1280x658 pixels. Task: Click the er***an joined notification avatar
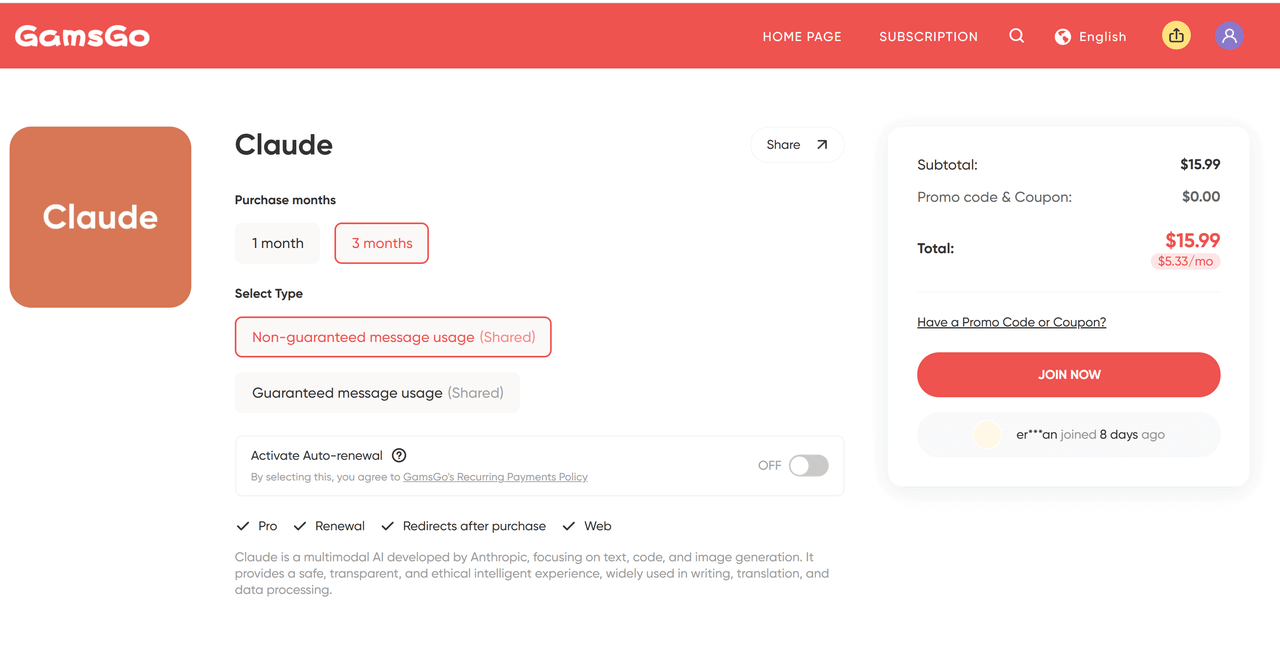pos(987,435)
